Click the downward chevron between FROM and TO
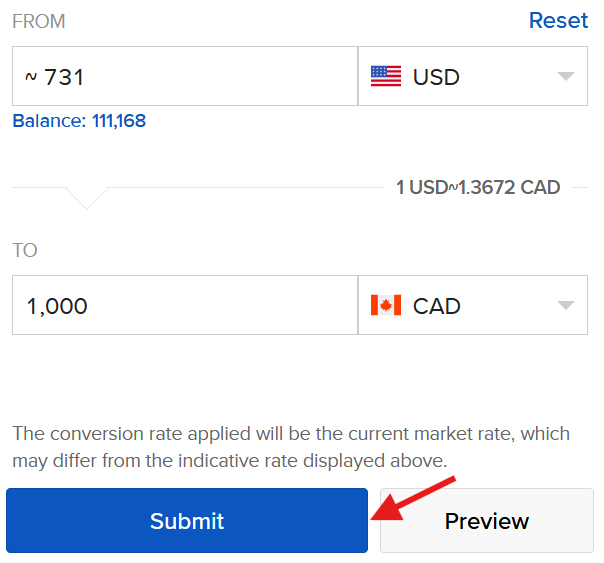 (87, 197)
